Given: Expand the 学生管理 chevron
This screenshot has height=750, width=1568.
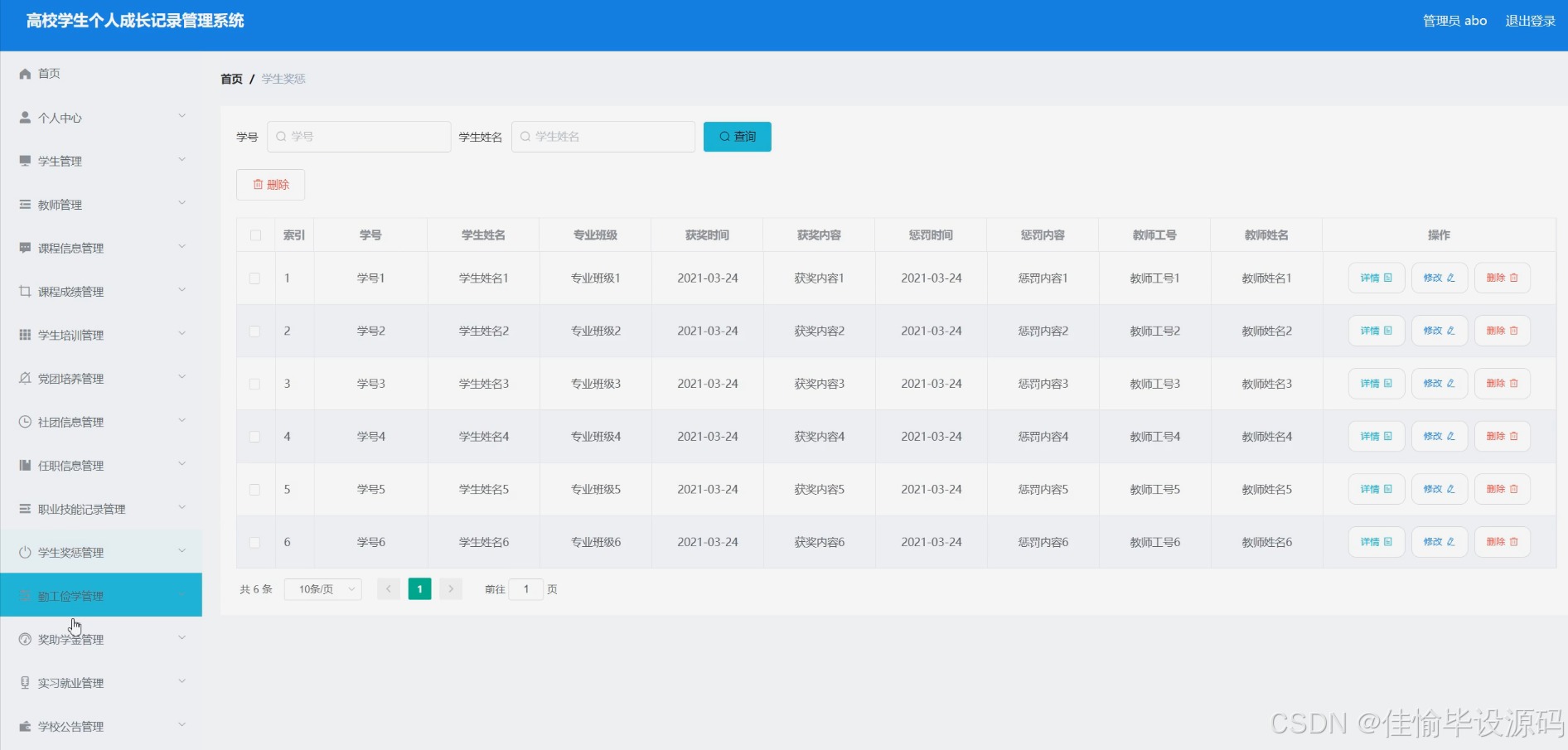Looking at the screenshot, I should click(182, 159).
